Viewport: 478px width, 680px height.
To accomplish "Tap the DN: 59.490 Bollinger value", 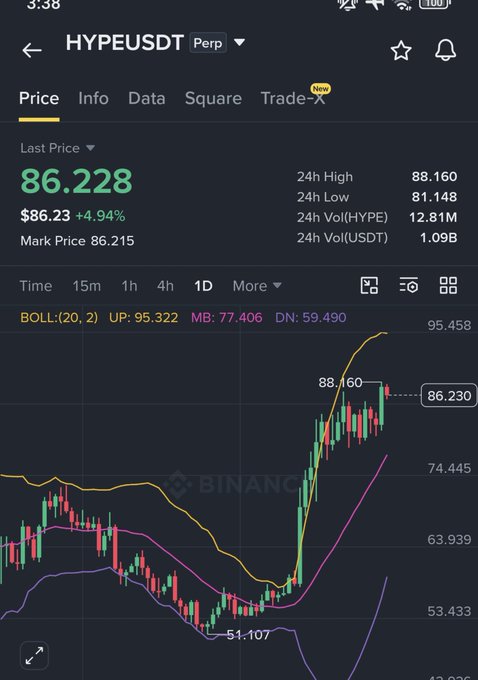I will click(311, 317).
